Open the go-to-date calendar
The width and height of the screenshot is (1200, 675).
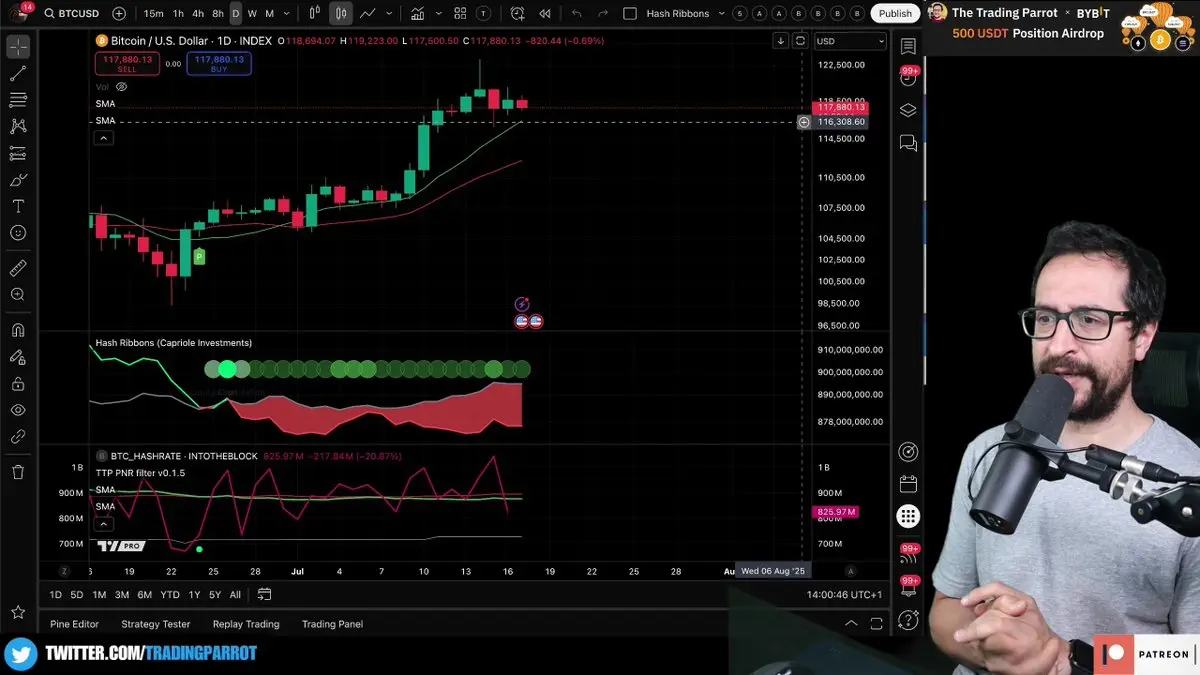coord(264,595)
